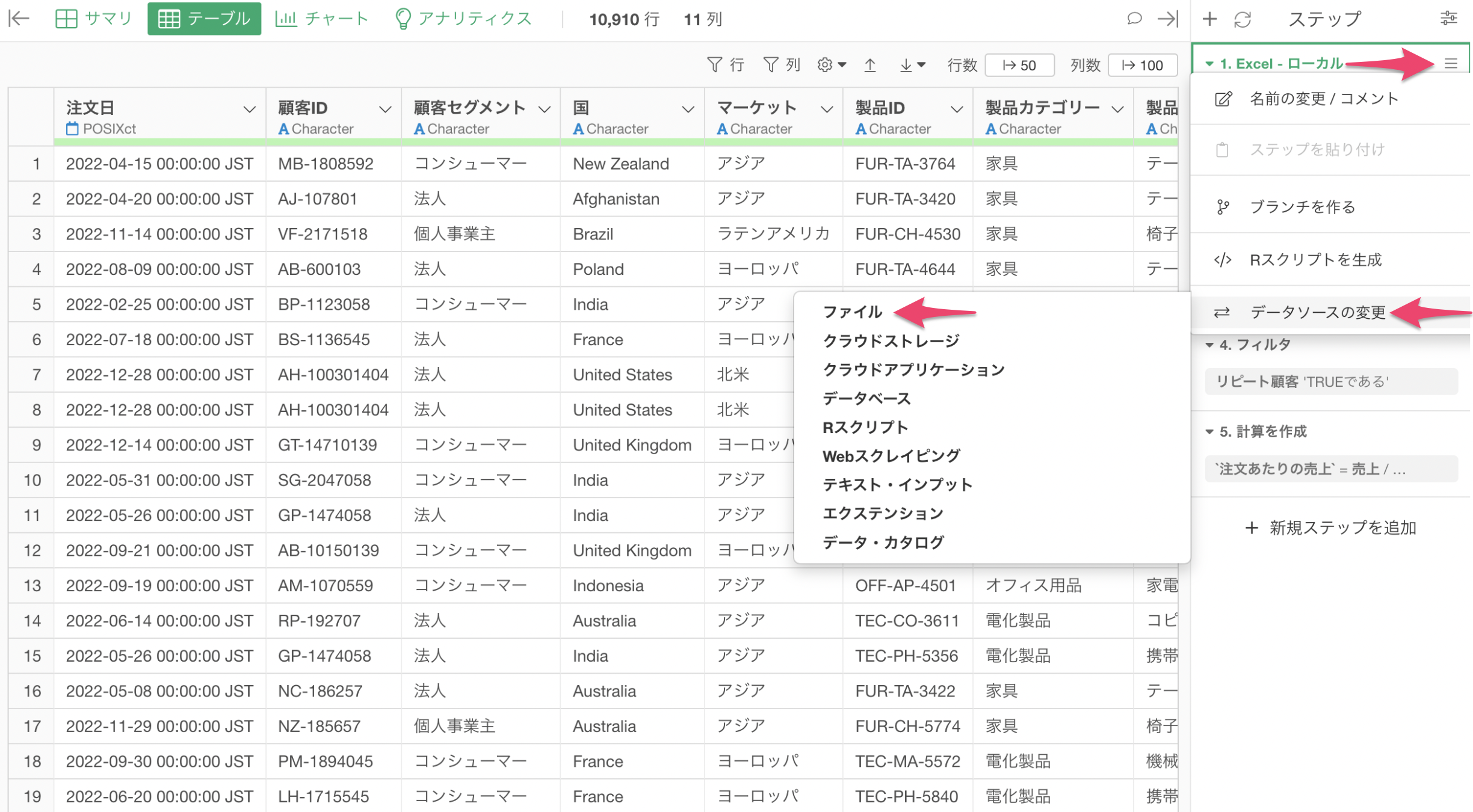Select ブランチを作る menu item
The width and height of the screenshot is (1473, 812).
(x=1330, y=207)
